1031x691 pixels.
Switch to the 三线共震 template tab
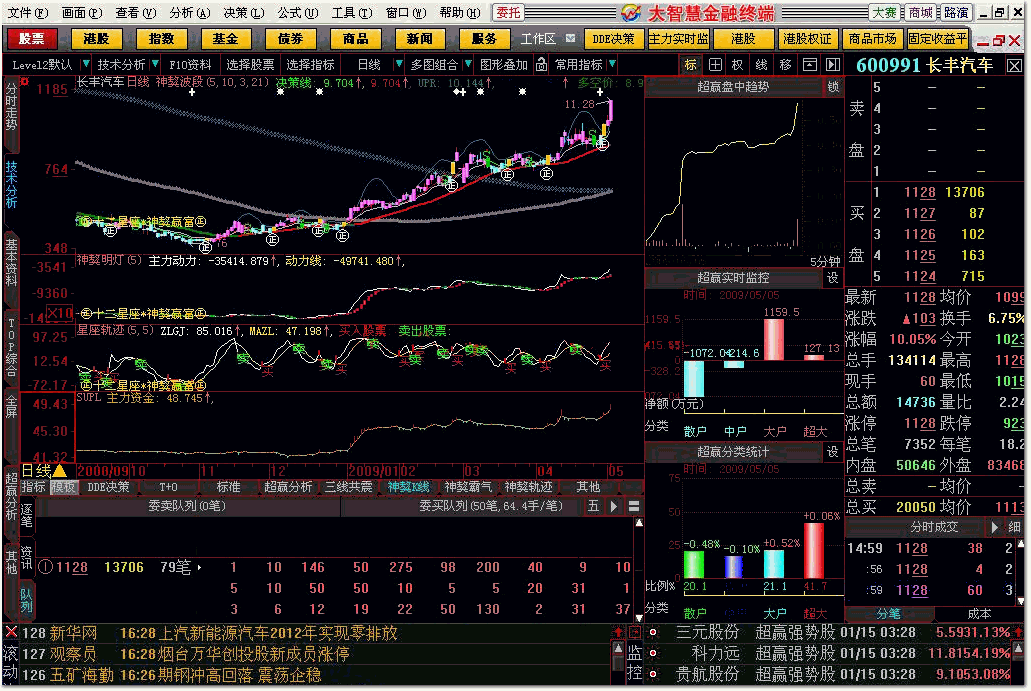tap(348, 487)
